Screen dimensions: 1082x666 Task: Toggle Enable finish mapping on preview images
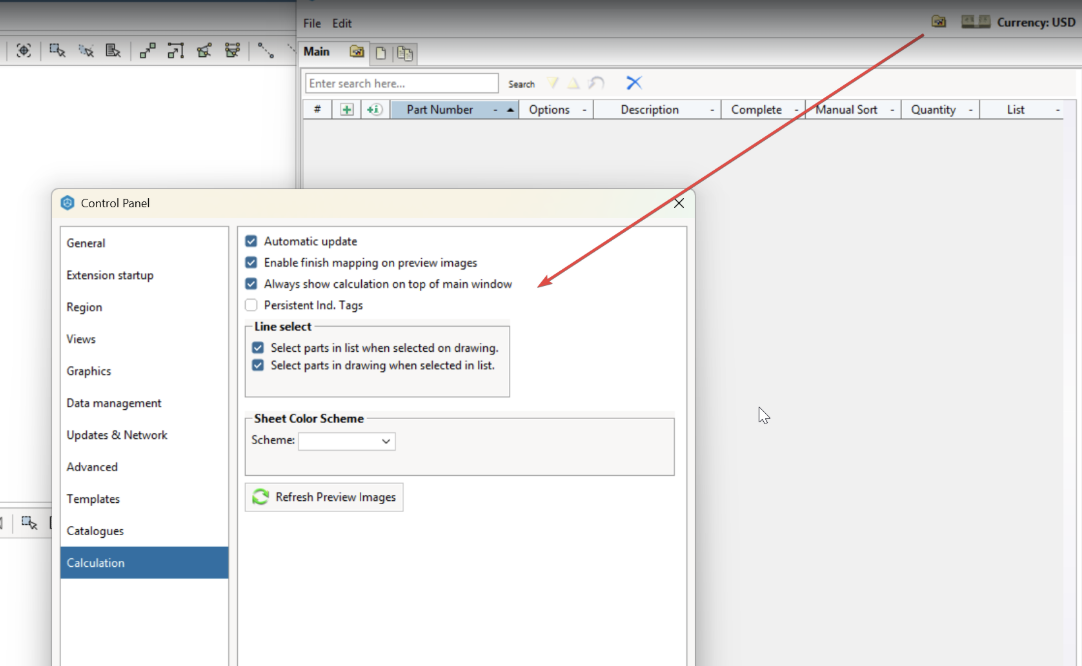pyautogui.click(x=251, y=262)
